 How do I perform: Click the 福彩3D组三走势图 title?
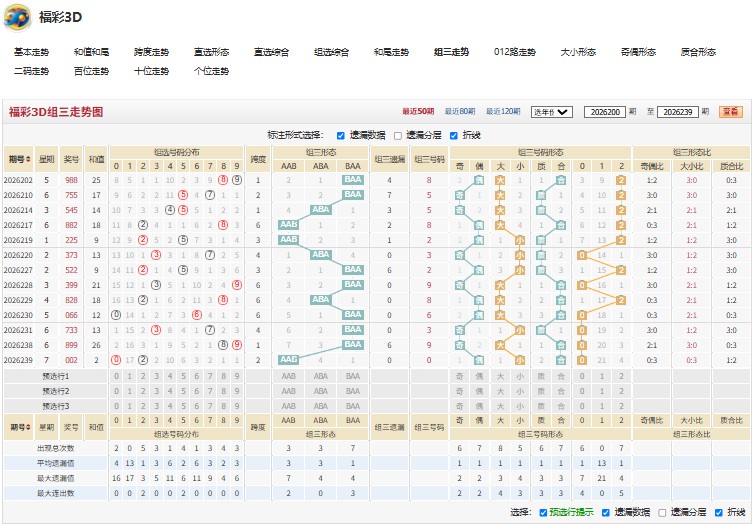click(x=56, y=112)
